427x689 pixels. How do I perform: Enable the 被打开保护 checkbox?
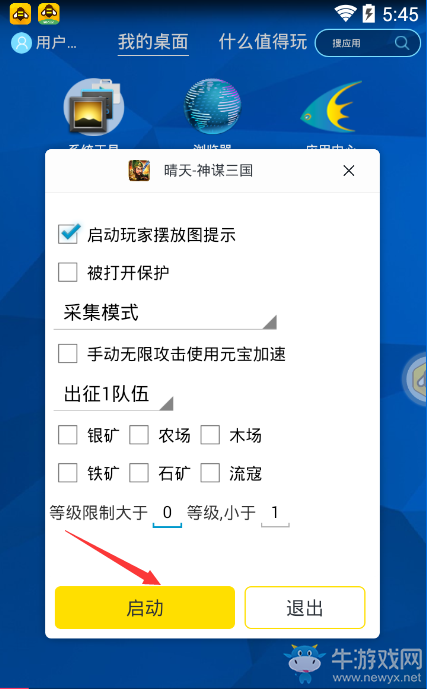click(68, 272)
